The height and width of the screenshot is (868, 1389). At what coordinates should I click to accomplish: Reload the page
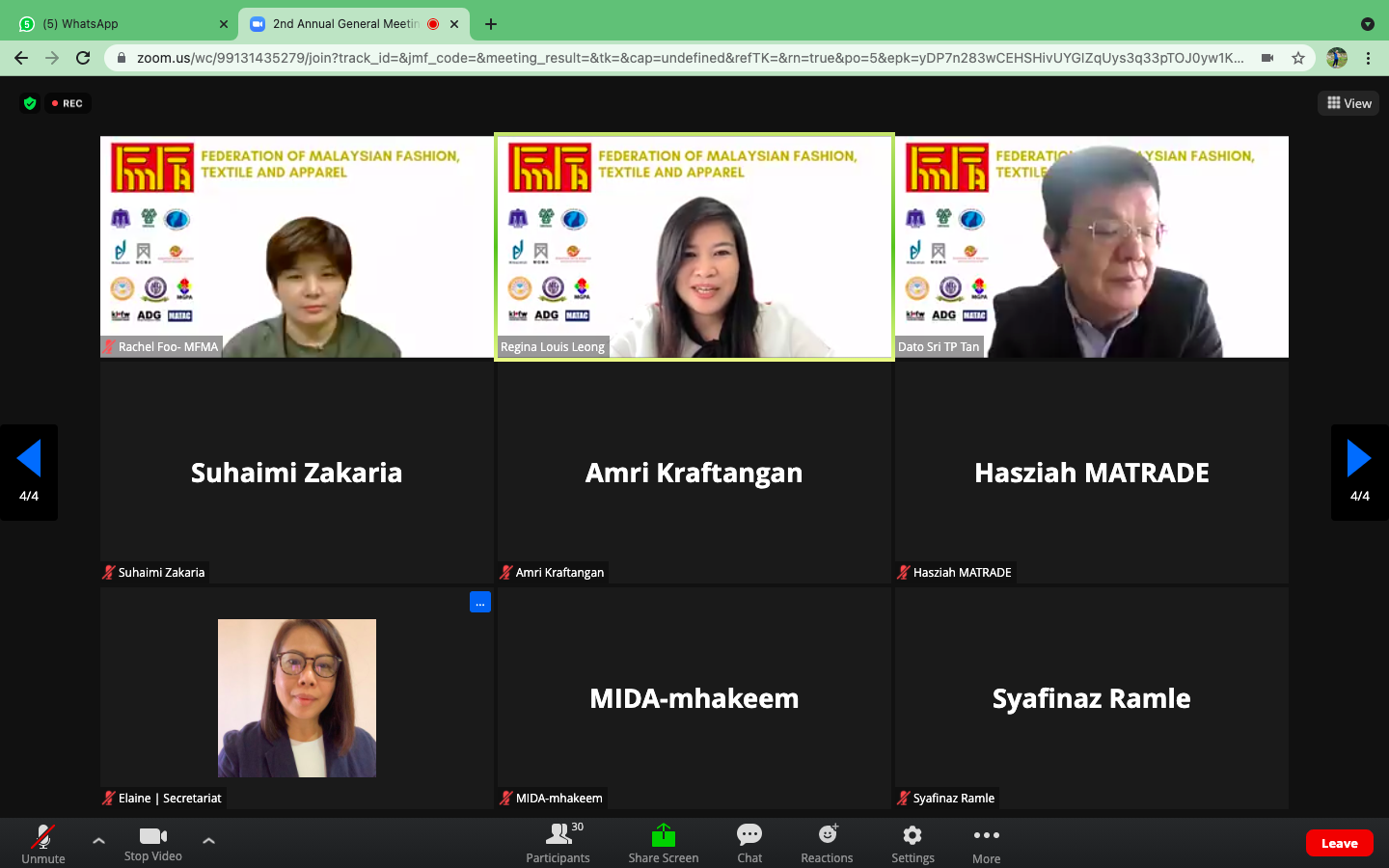click(83, 58)
